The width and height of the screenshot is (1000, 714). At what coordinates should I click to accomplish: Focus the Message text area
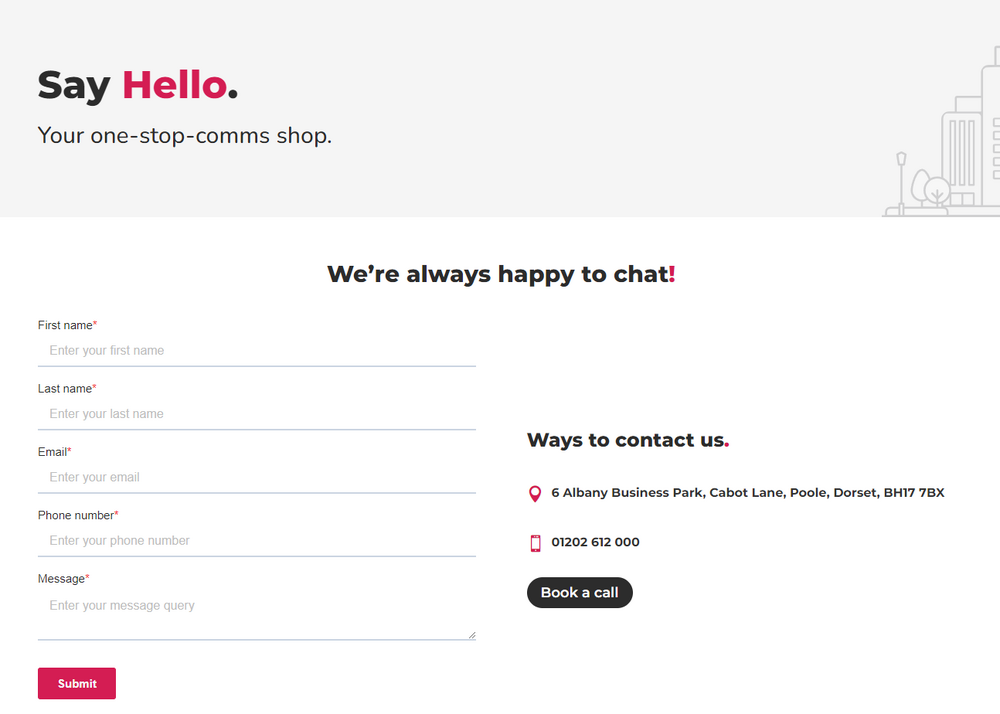point(256,614)
